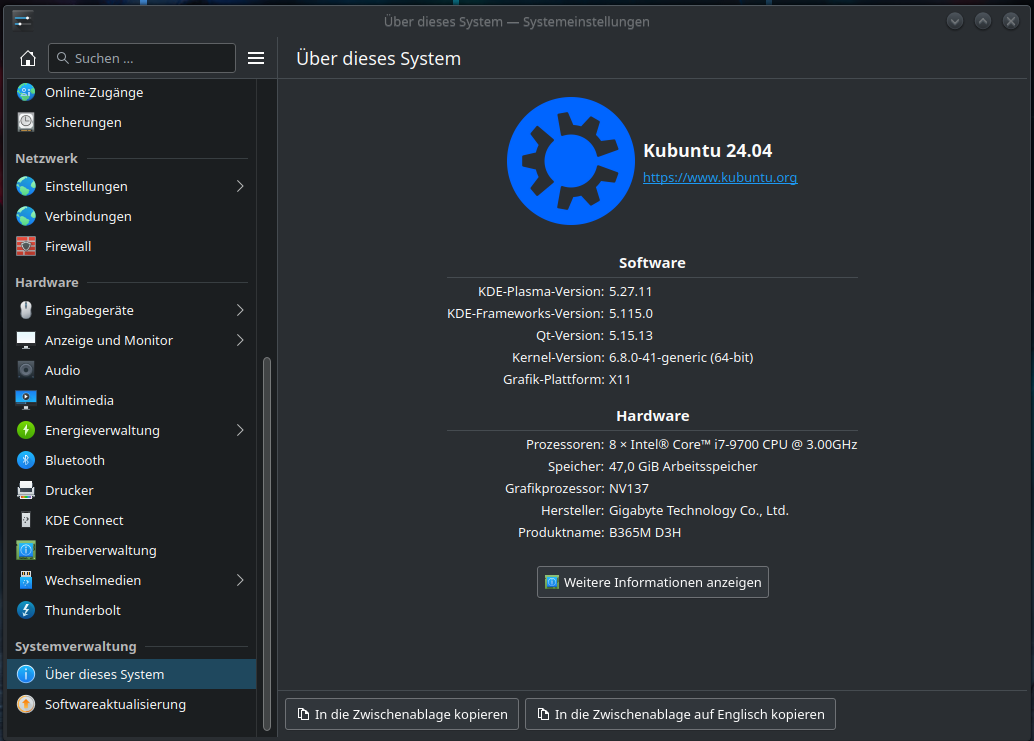The width and height of the screenshot is (1034, 741).
Task: Open the Softwareaktualisierung entry
Action: point(115,704)
